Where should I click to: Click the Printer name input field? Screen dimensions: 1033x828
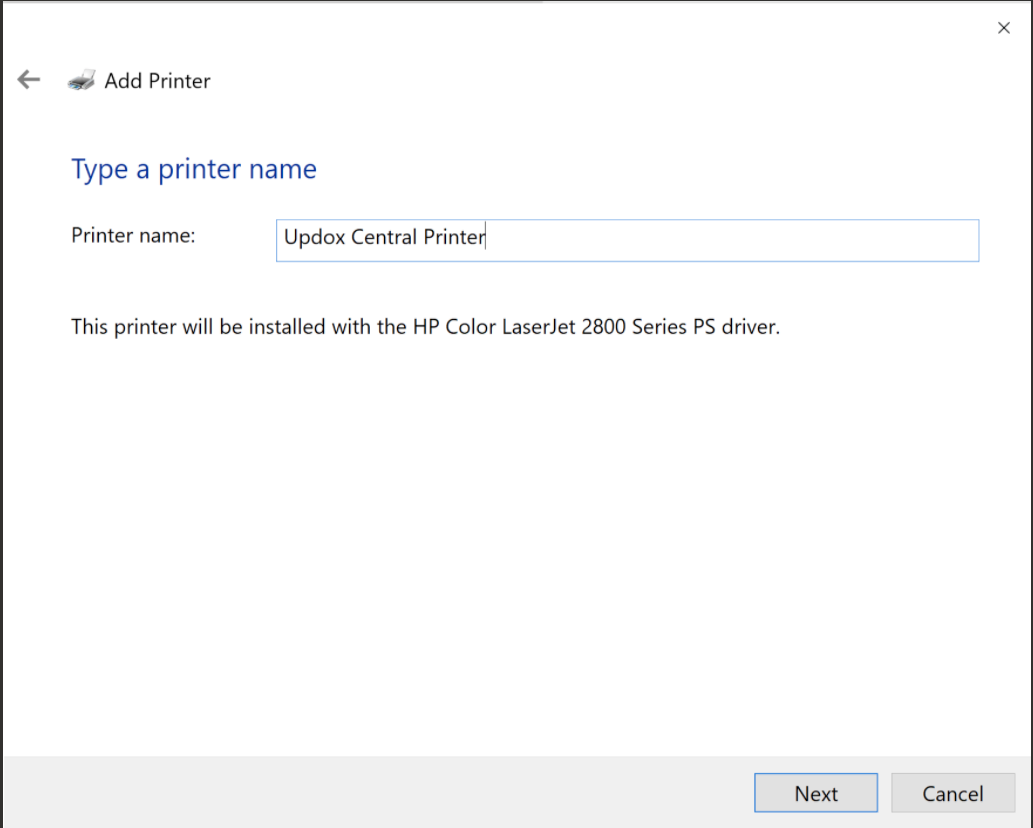coord(627,240)
